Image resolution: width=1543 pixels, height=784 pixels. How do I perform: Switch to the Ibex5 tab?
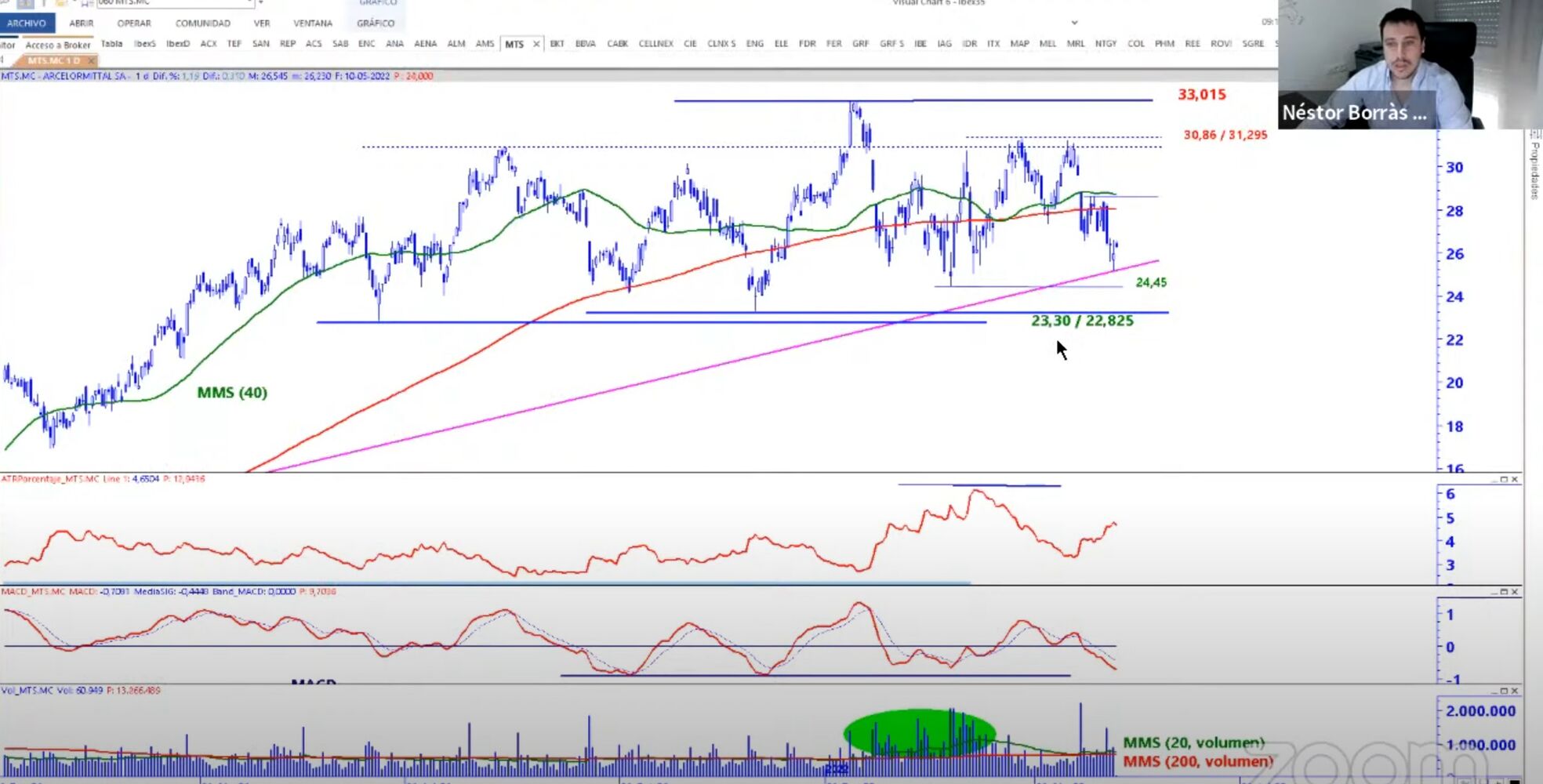point(145,44)
